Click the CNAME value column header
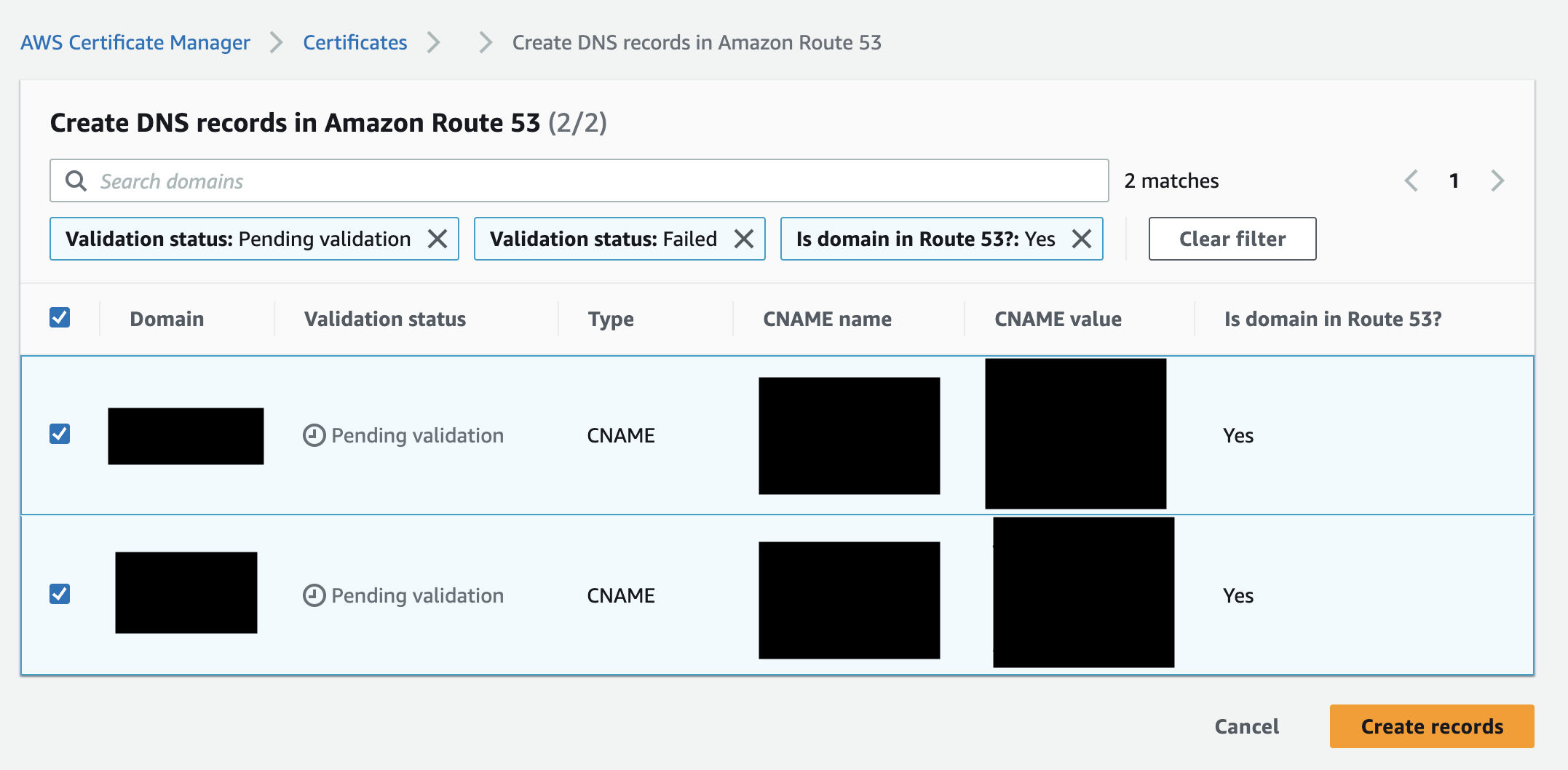Screen dimensions: 1568x770 (x=1058, y=319)
